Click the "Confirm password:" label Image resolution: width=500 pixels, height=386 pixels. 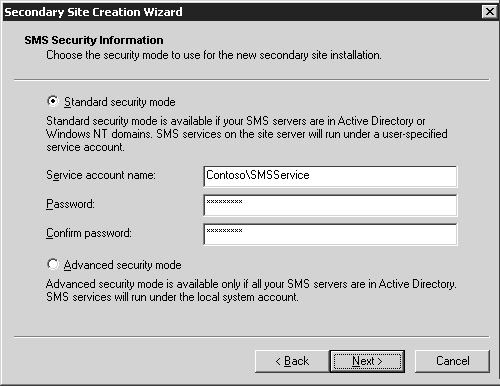pyautogui.click(x=89, y=233)
